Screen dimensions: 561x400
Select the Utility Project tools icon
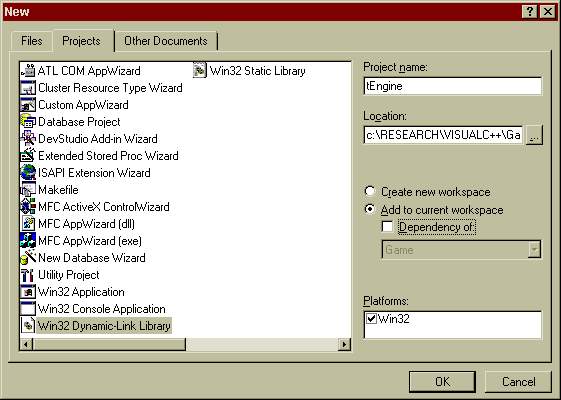coord(28,275)
